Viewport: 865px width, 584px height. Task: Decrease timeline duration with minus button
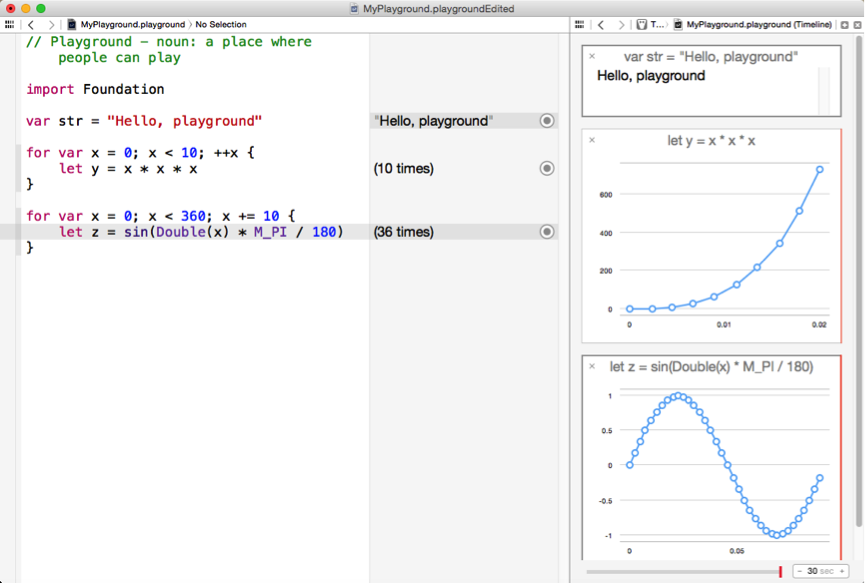tap(799, 571)
